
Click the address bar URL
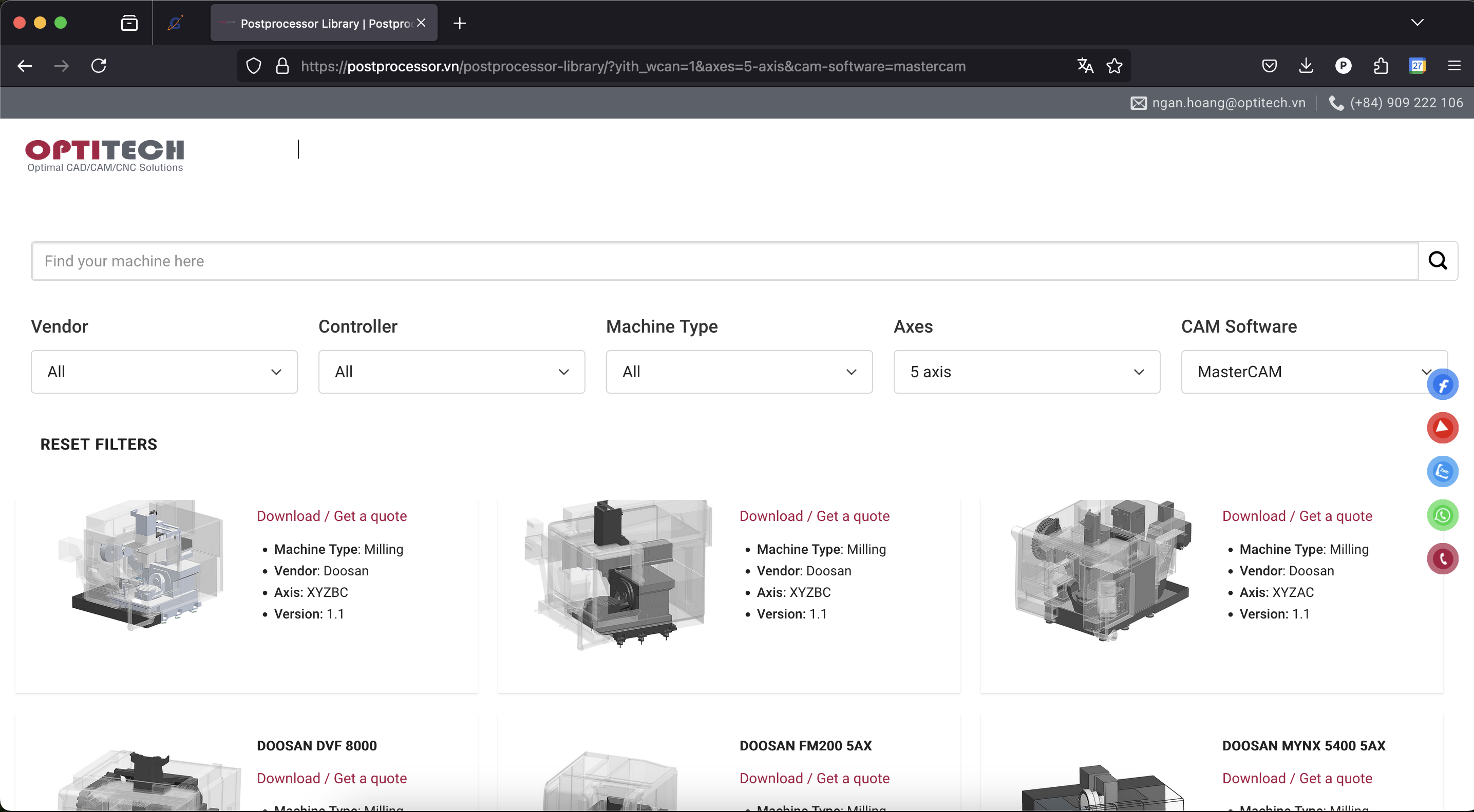(633, 66)
